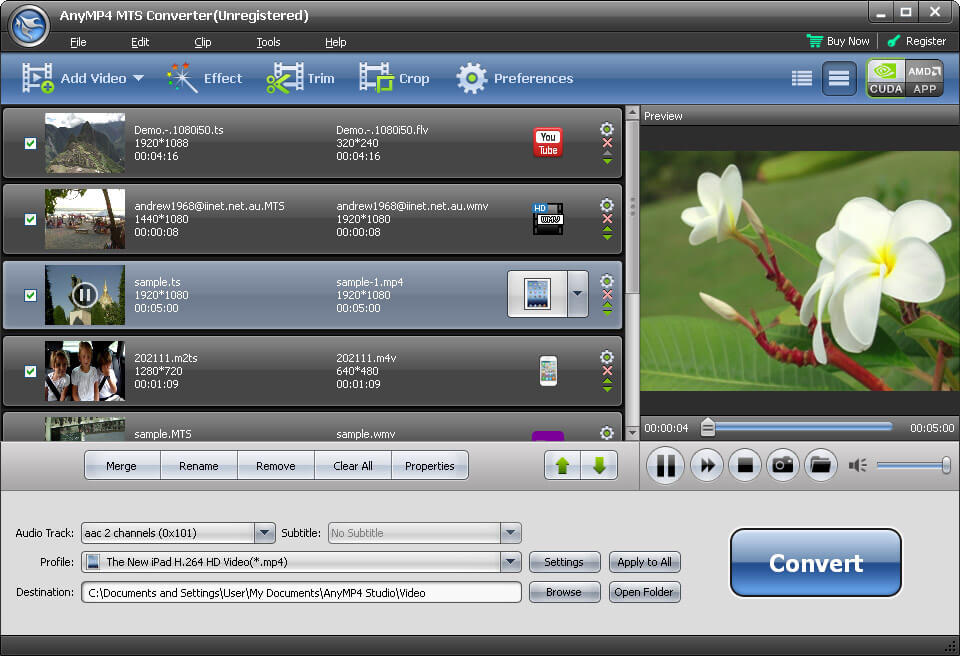Open the Crop tool
This screenshot has width=960, height=656.
tap(394, 78)
